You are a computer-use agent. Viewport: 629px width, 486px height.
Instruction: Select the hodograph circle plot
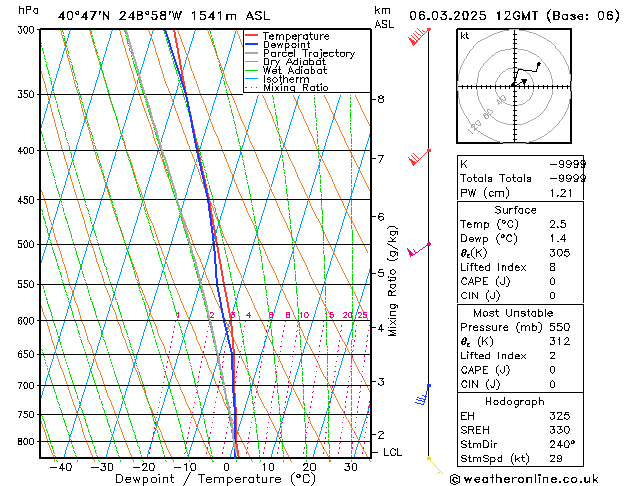[515, 87]
